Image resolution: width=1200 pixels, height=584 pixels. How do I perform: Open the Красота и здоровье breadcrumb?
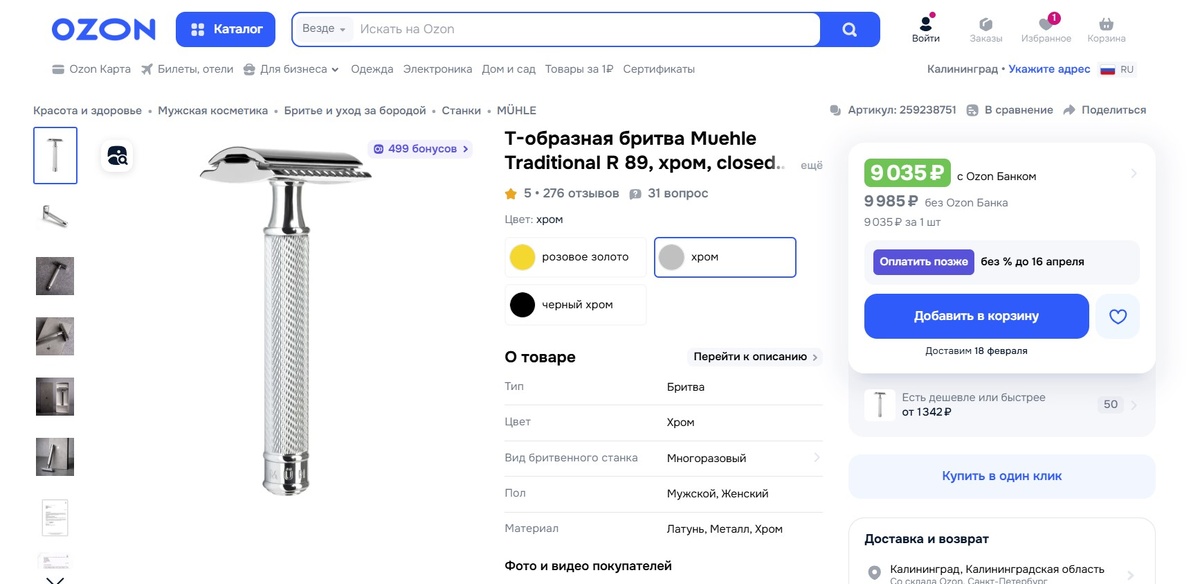87,110
